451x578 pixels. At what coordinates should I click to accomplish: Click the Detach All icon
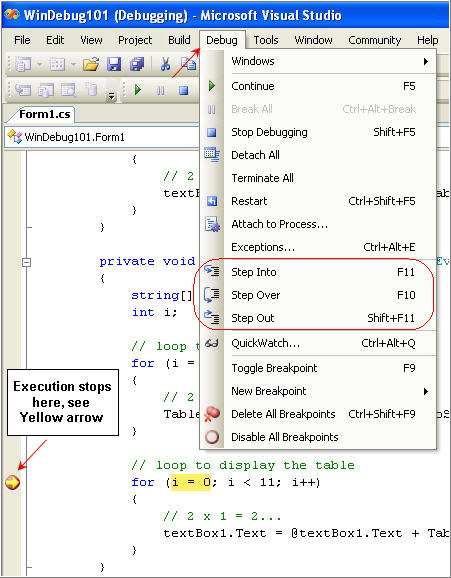click(212, 154)
